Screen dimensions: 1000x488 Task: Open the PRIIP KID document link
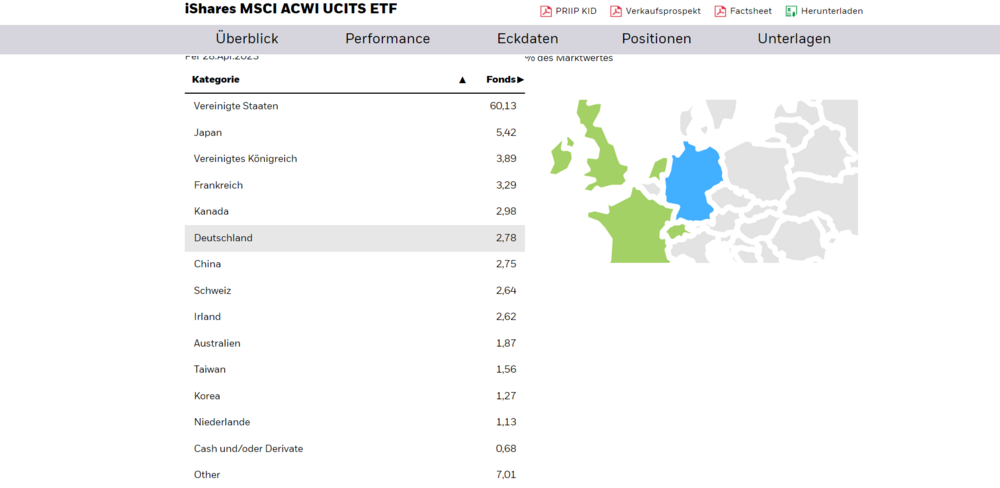pyautogui.click(x=576, y=11)
